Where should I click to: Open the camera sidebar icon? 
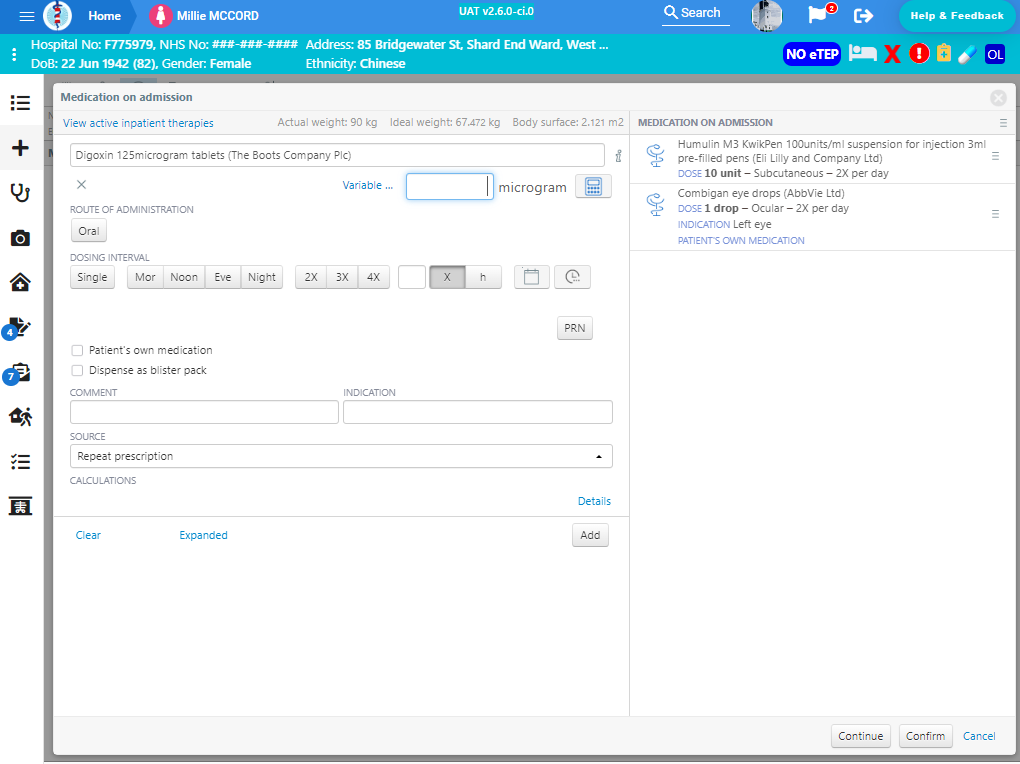[20, 238]
